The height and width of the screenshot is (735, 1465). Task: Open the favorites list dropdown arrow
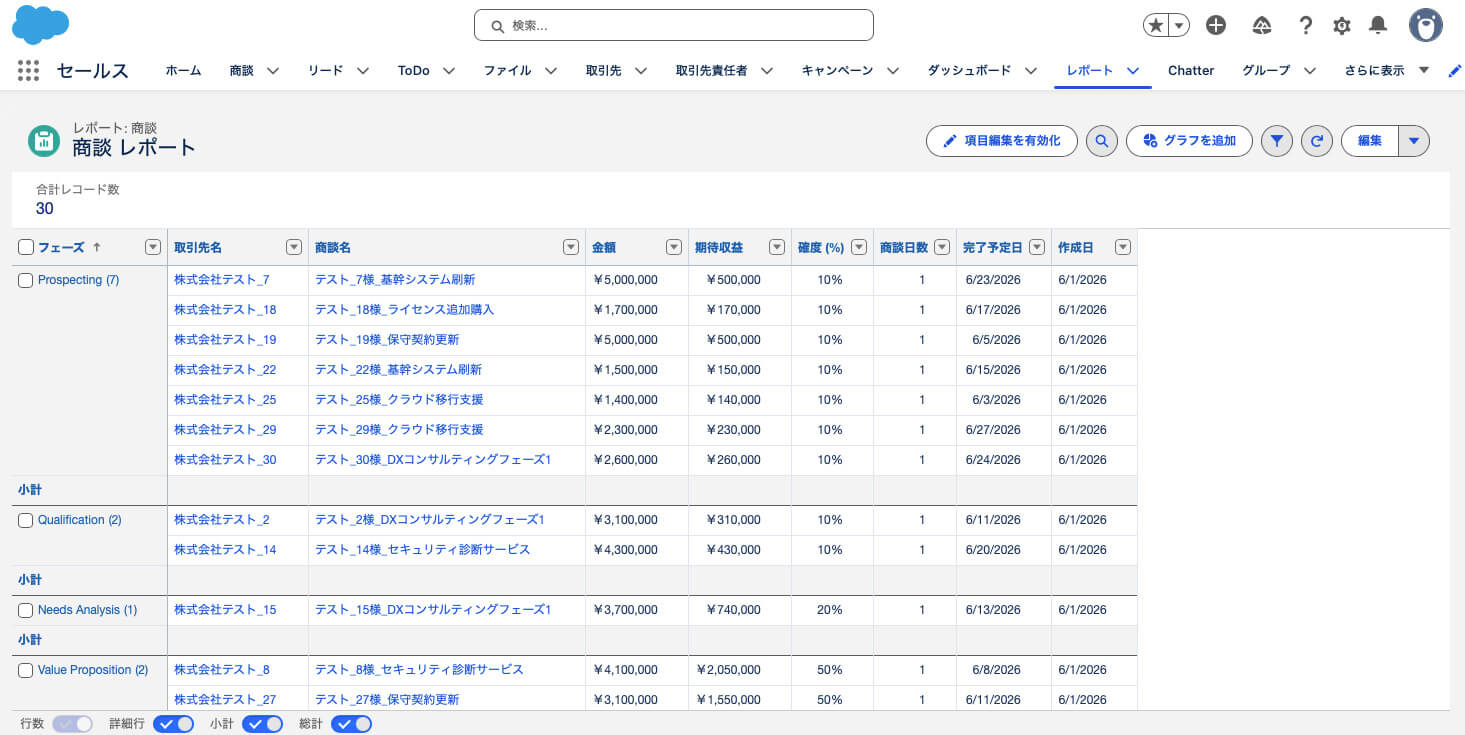point(1179,26)
